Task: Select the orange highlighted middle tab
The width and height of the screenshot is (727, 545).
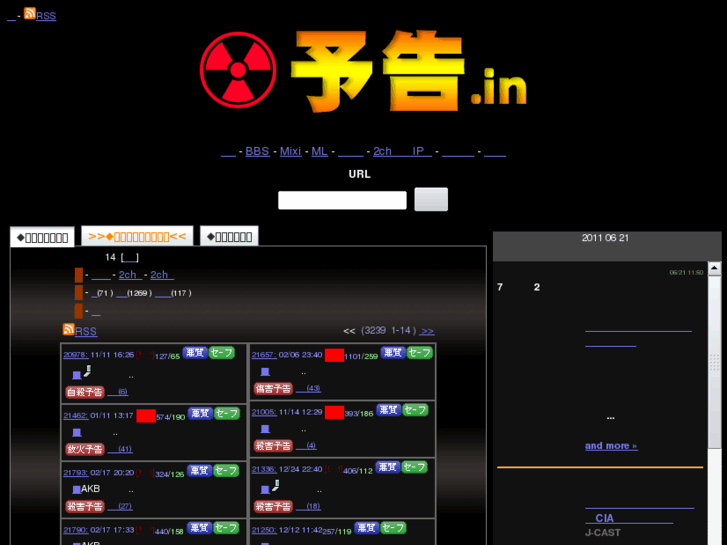Action: click(x=137, y=237)
